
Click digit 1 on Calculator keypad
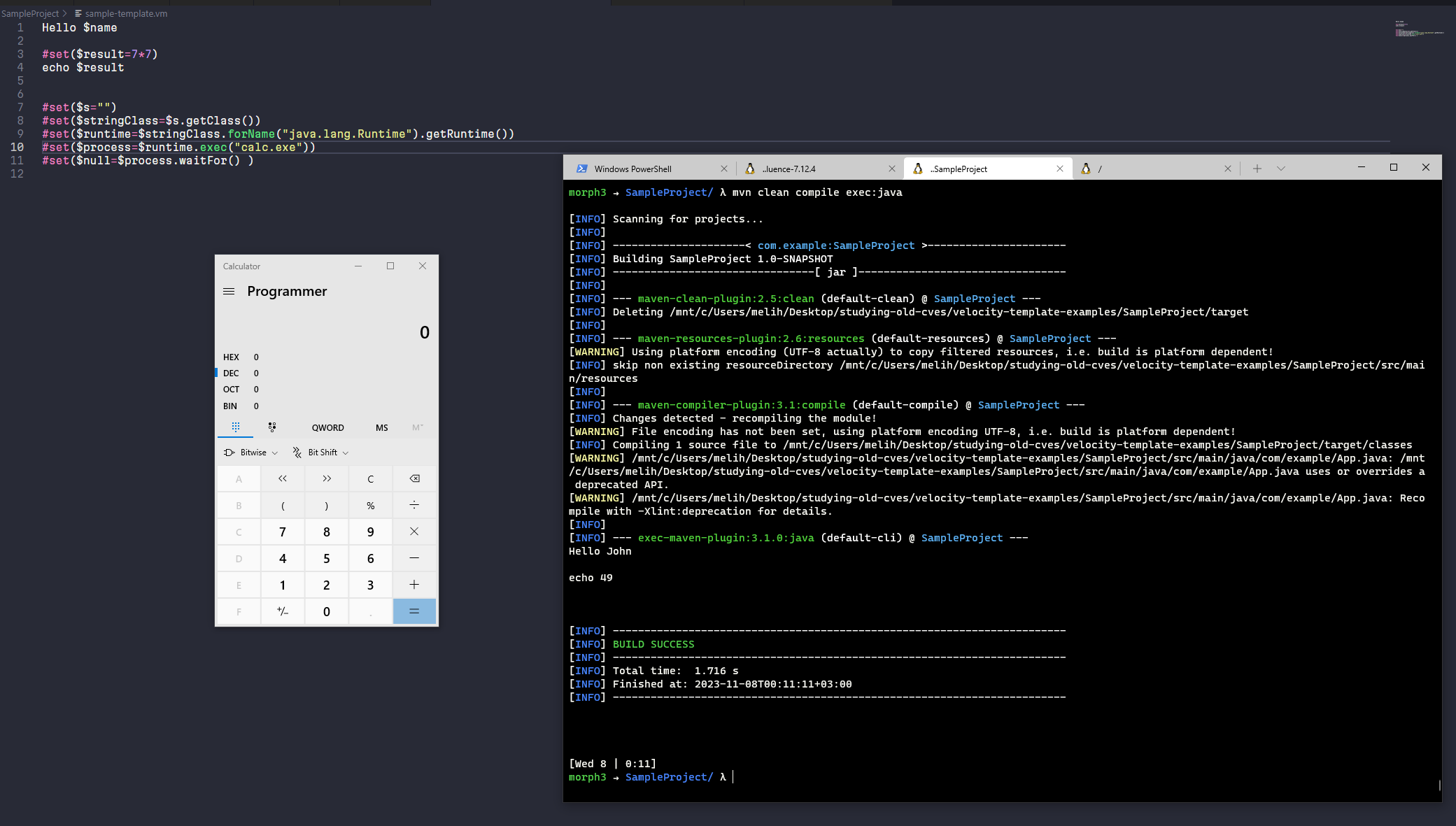click(x=283, y=585)
